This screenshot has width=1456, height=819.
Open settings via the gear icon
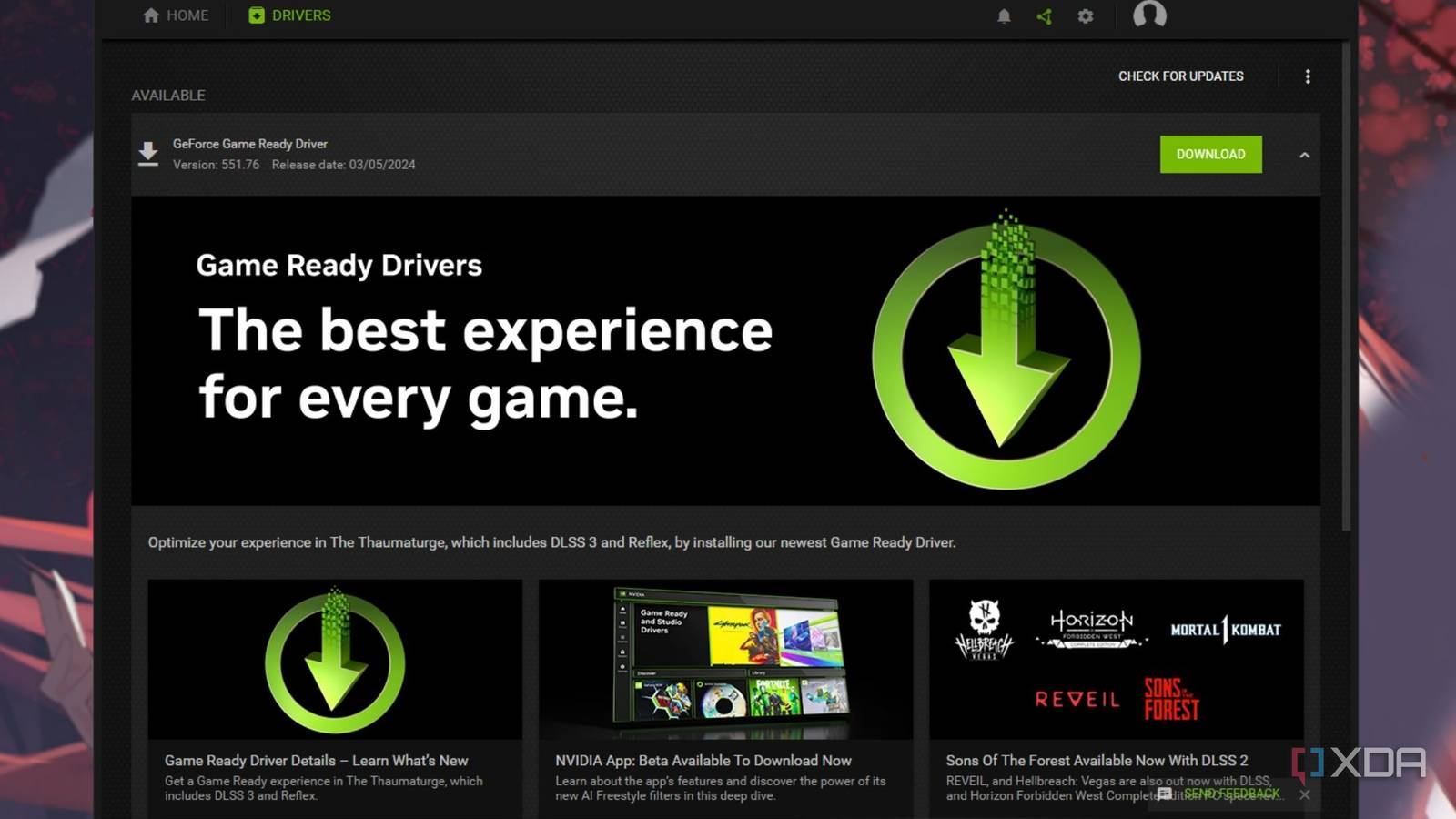(x=1085, y=15)
